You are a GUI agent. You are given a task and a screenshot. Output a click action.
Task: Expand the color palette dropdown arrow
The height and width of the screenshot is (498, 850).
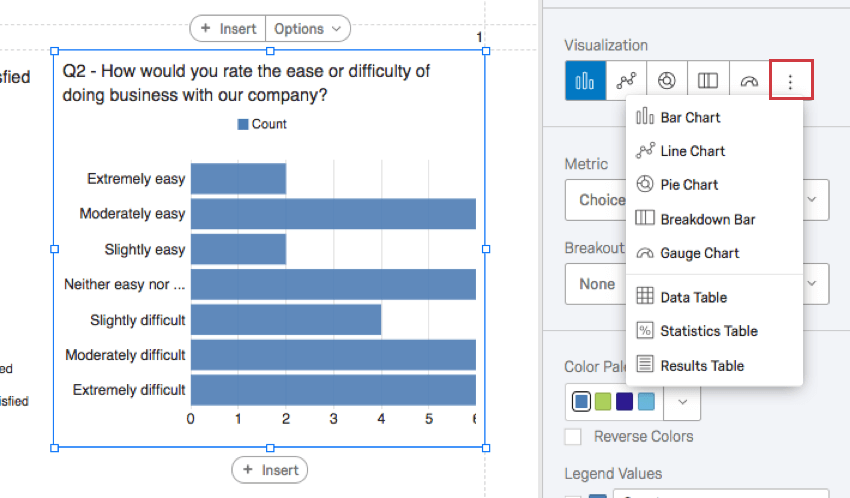682,402
